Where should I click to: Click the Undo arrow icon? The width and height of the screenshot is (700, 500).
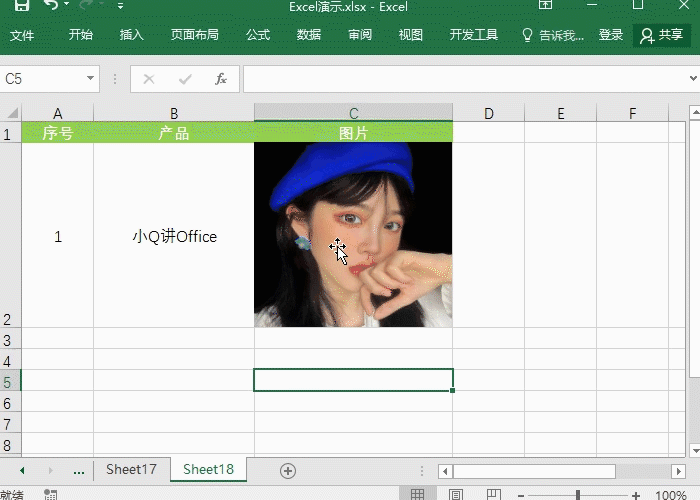52,5
